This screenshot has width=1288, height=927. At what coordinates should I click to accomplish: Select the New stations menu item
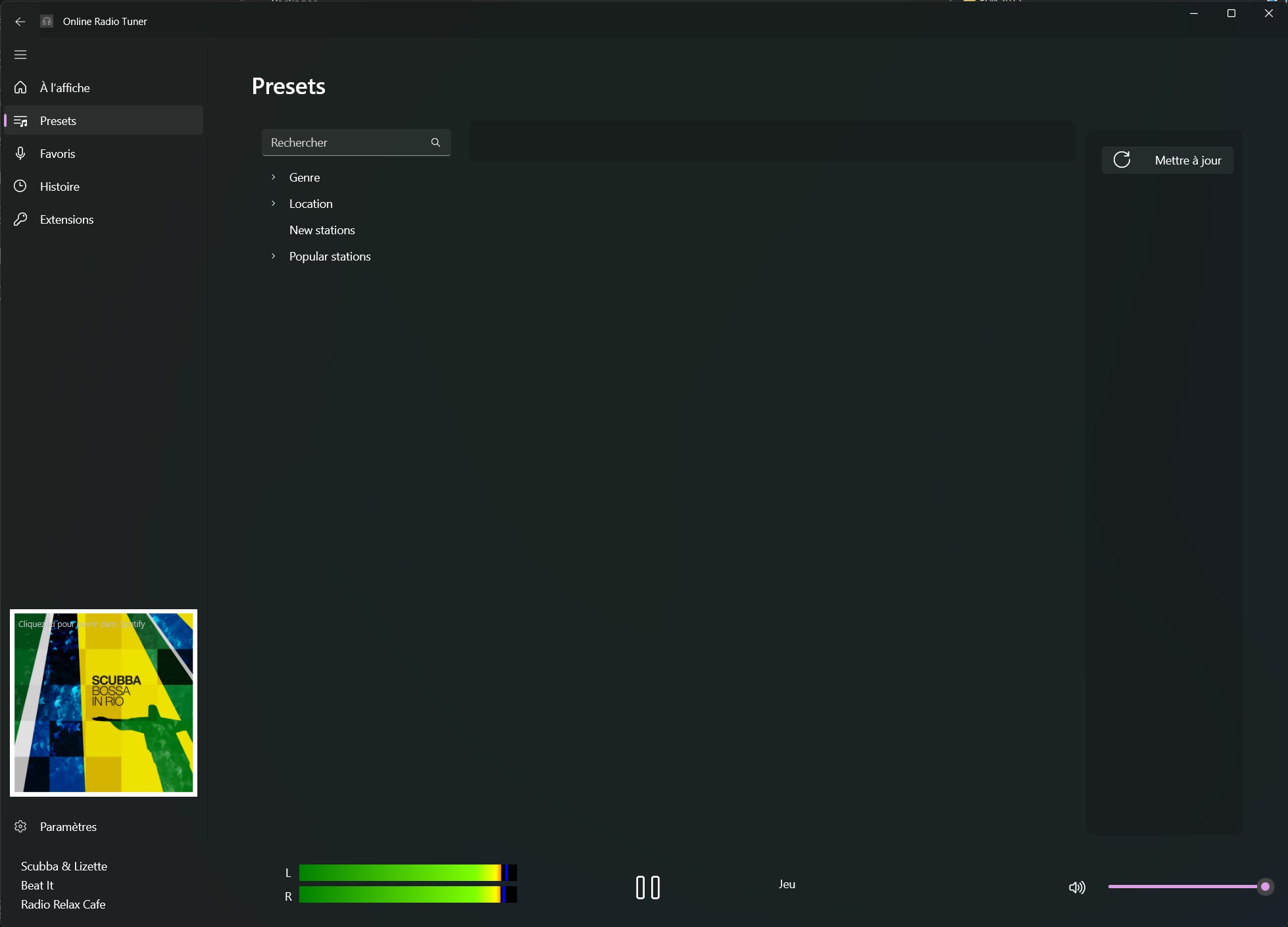tap(322, 229)
